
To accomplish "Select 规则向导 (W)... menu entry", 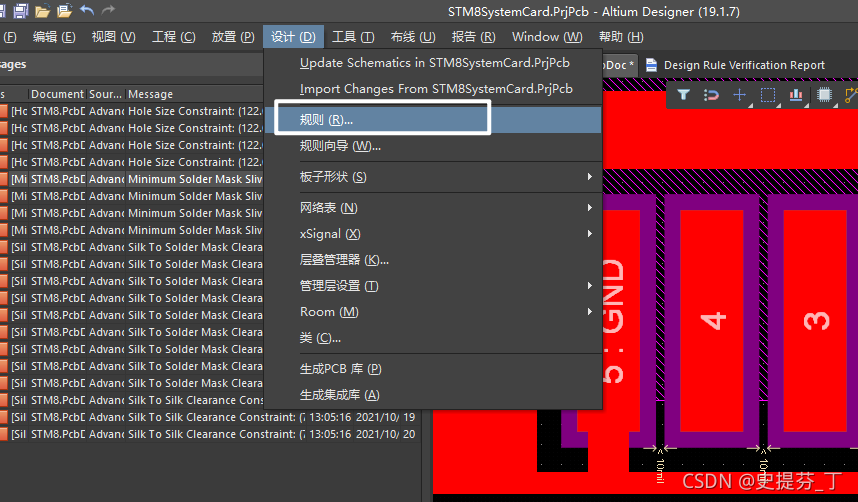I will (433, 146).
